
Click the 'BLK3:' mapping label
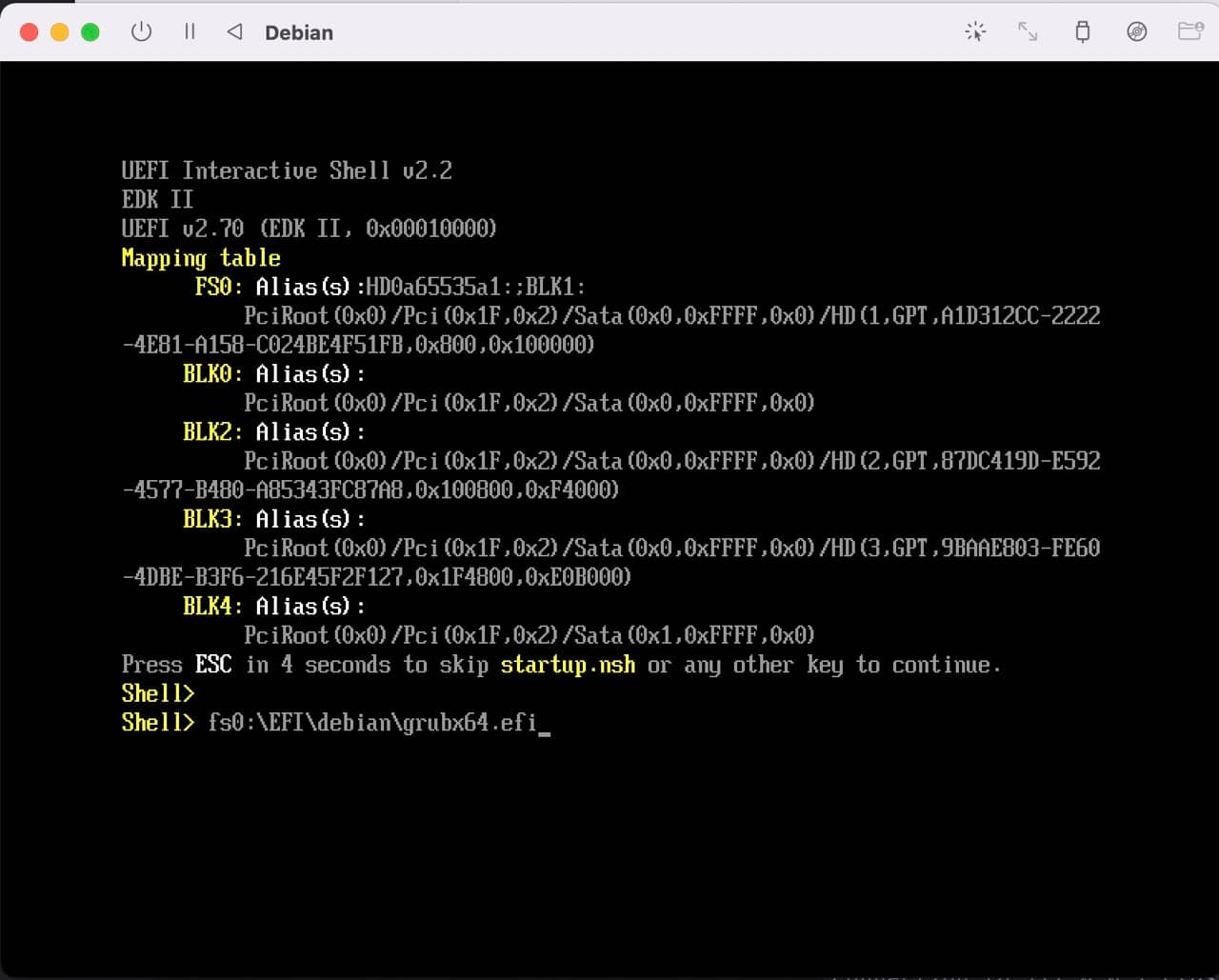[213, 519]
